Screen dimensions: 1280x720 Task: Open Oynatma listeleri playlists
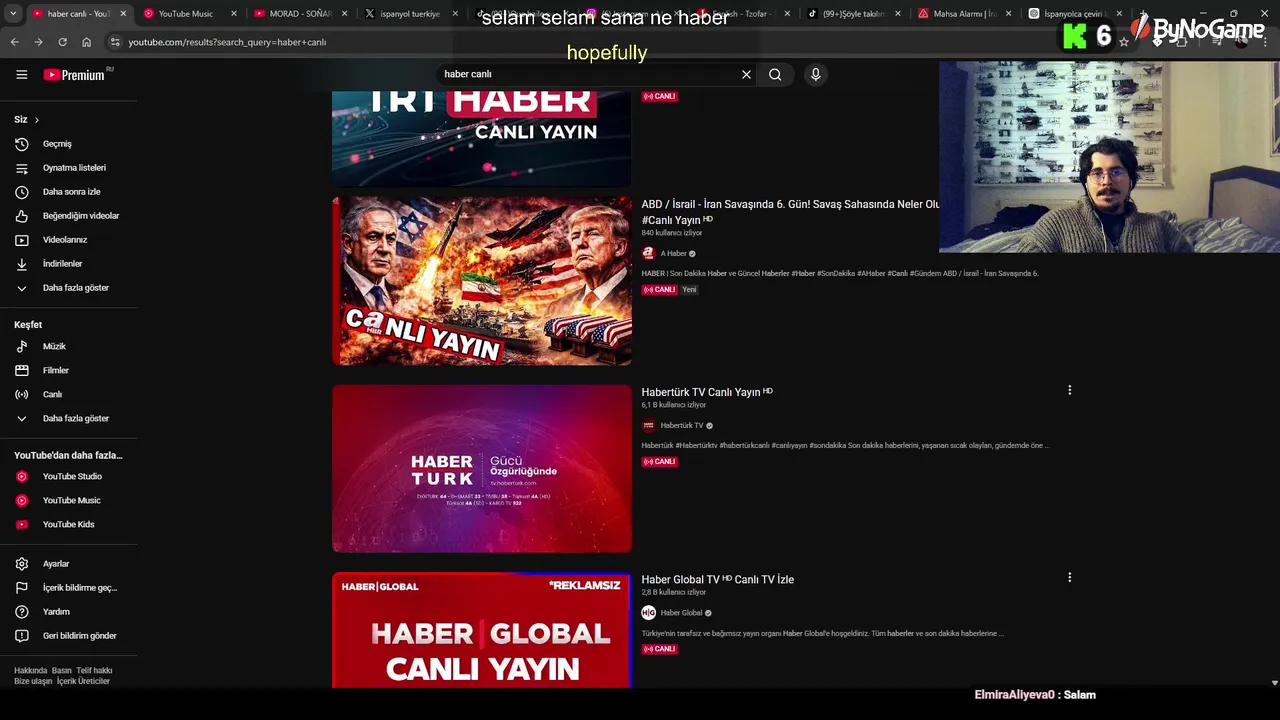pos(69,168)
